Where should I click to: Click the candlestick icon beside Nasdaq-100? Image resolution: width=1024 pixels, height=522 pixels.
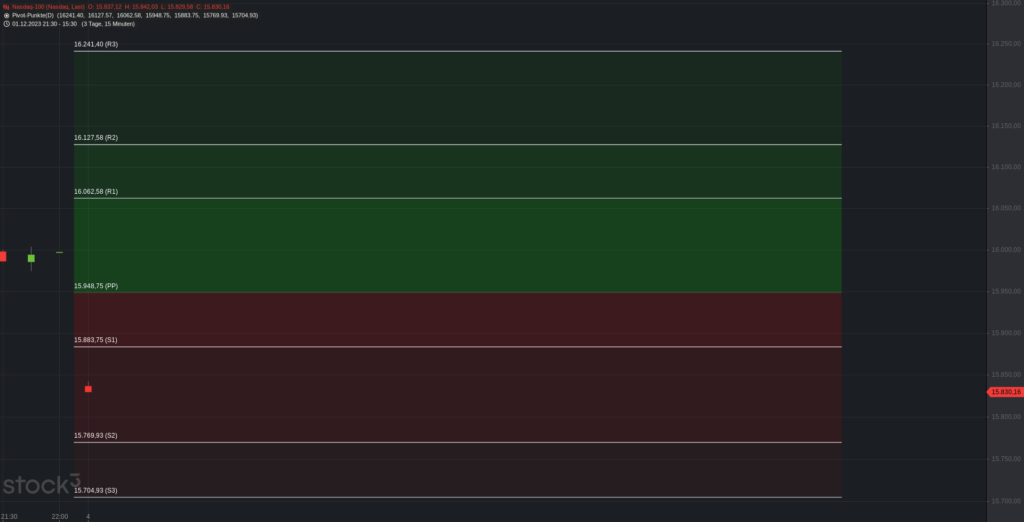click(6, 7)
